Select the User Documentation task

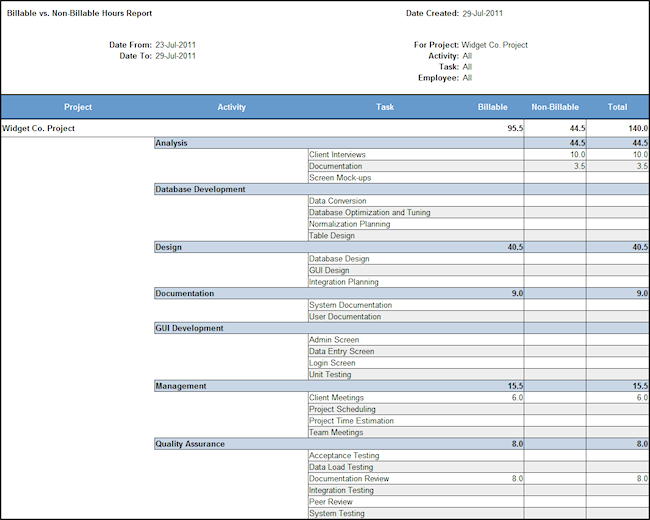[x=345, y=316]
